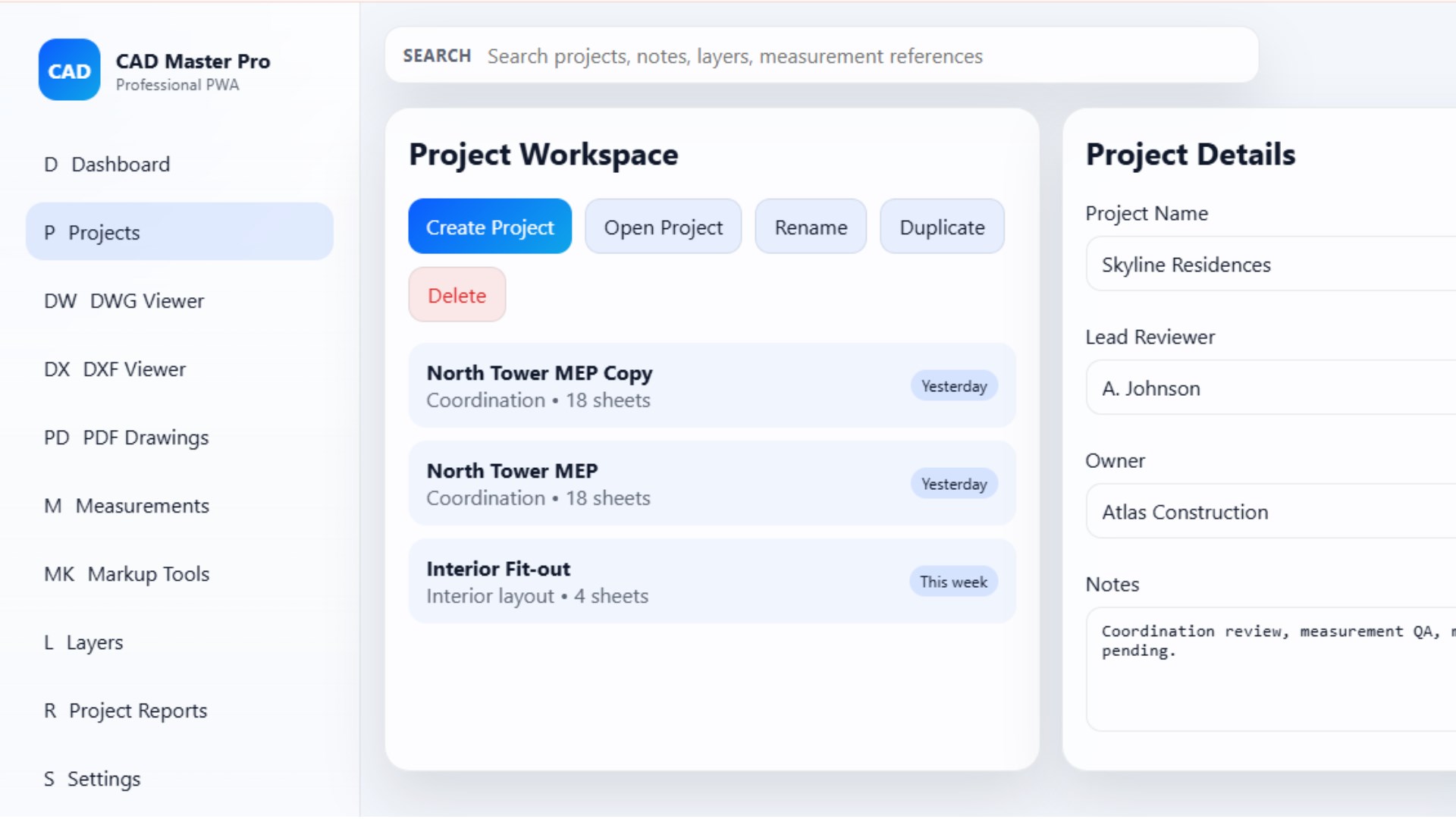Image resolution: width=1456 pixels, height=819 pixels.
Task: Open Settings in the sidebar
Action: click(179, 779)
